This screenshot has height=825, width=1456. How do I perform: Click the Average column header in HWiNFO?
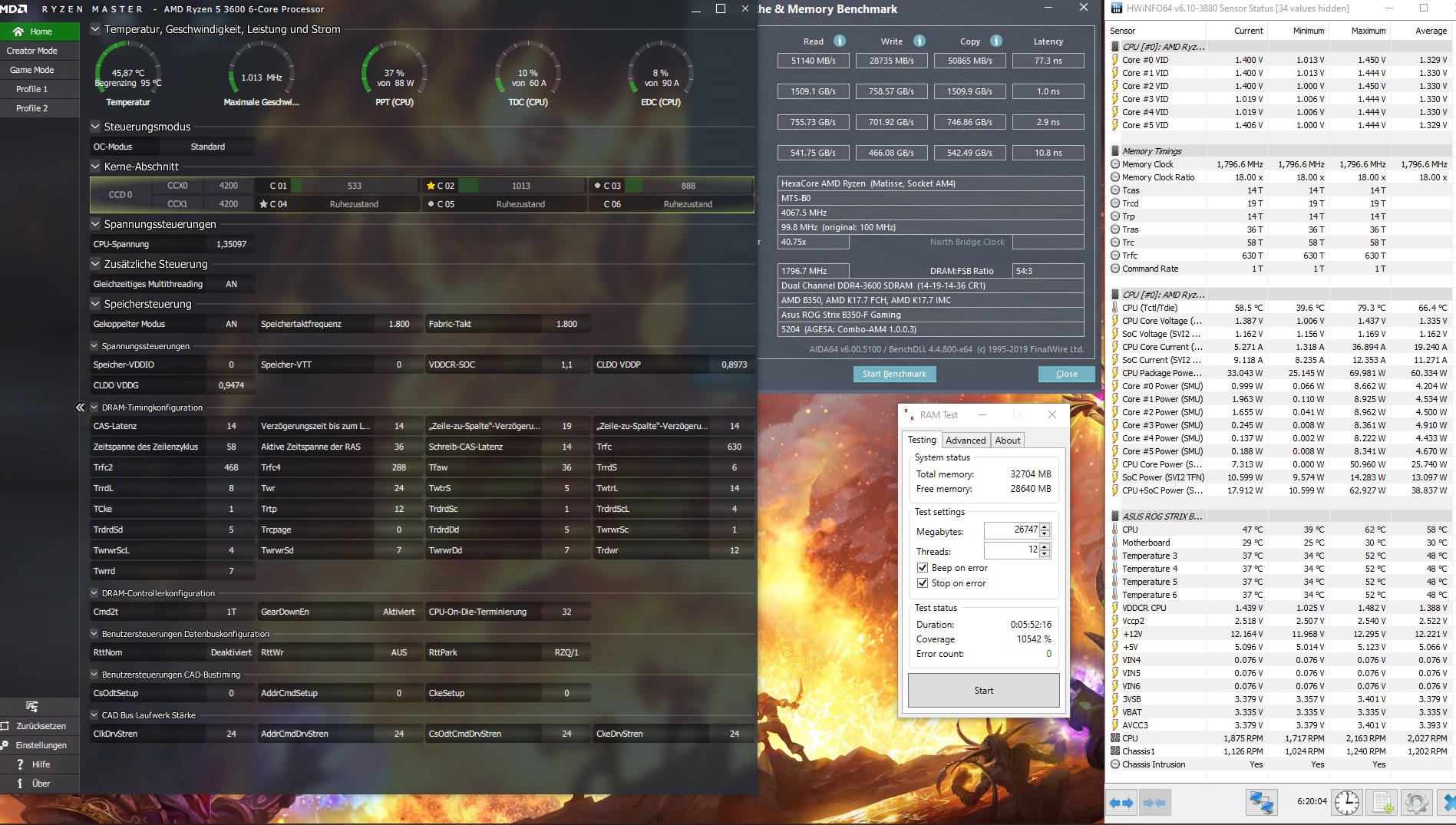[x=1421, y=31]
